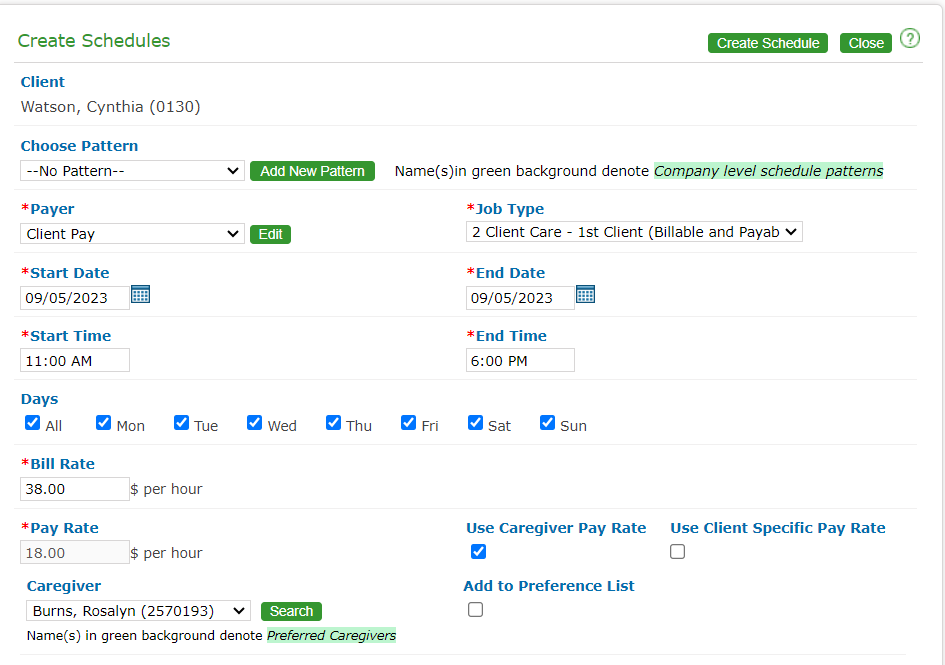Open the Caregiver selection dropdown
This screenshot has height=665, width=945.
coord(138,611)
